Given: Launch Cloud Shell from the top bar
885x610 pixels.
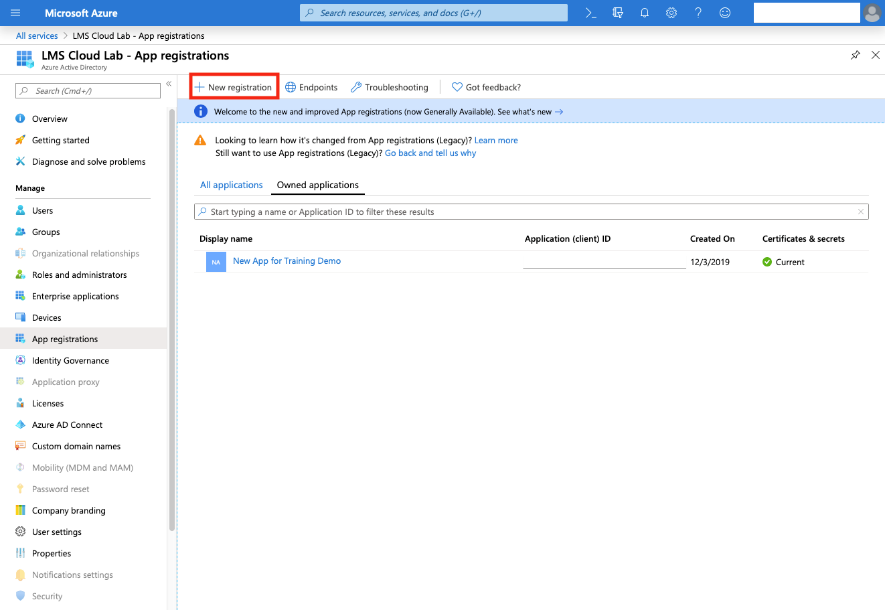Looking at the screenshot, I should (x=590, y=12).
